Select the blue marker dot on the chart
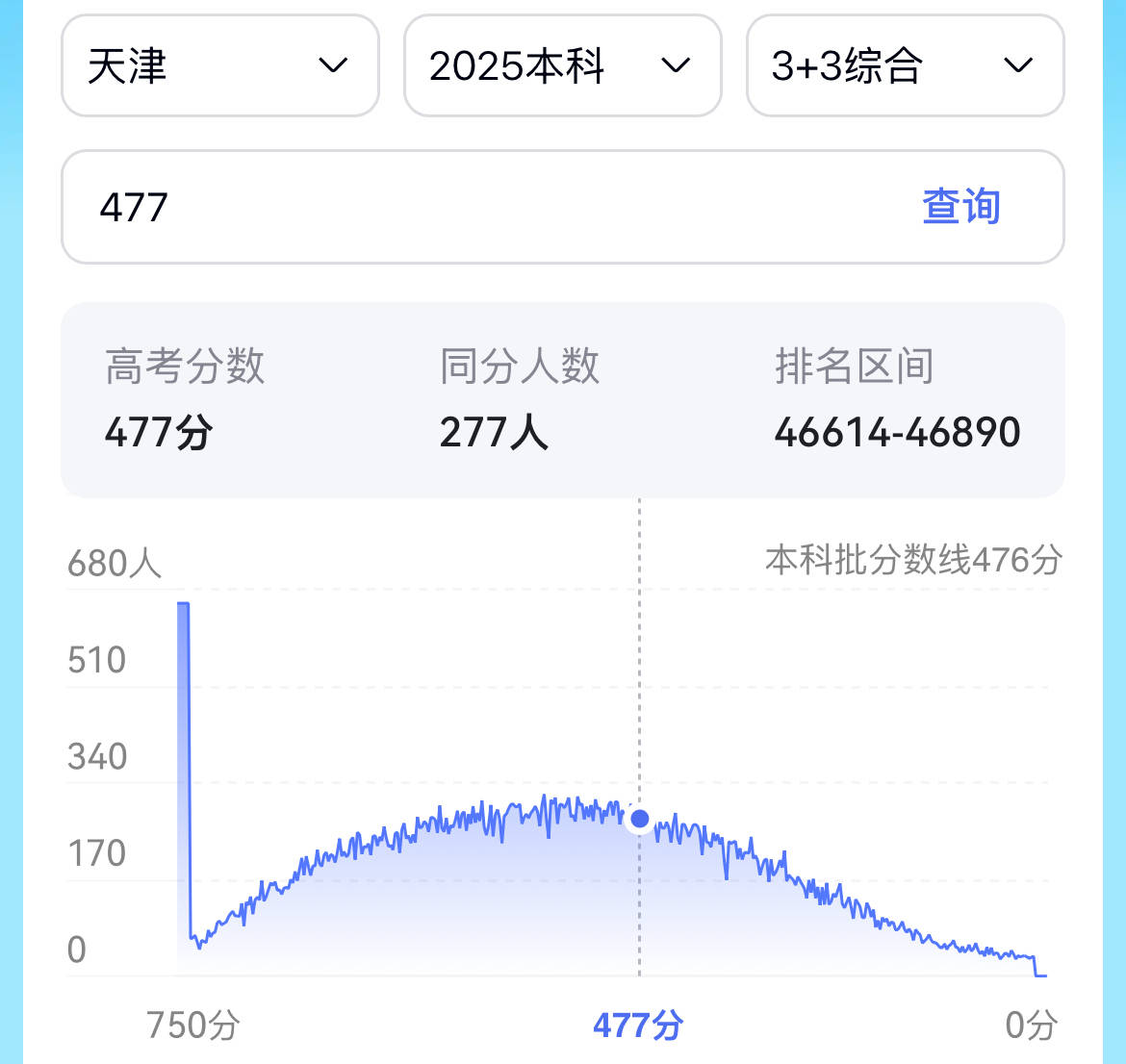 (639, 819)
